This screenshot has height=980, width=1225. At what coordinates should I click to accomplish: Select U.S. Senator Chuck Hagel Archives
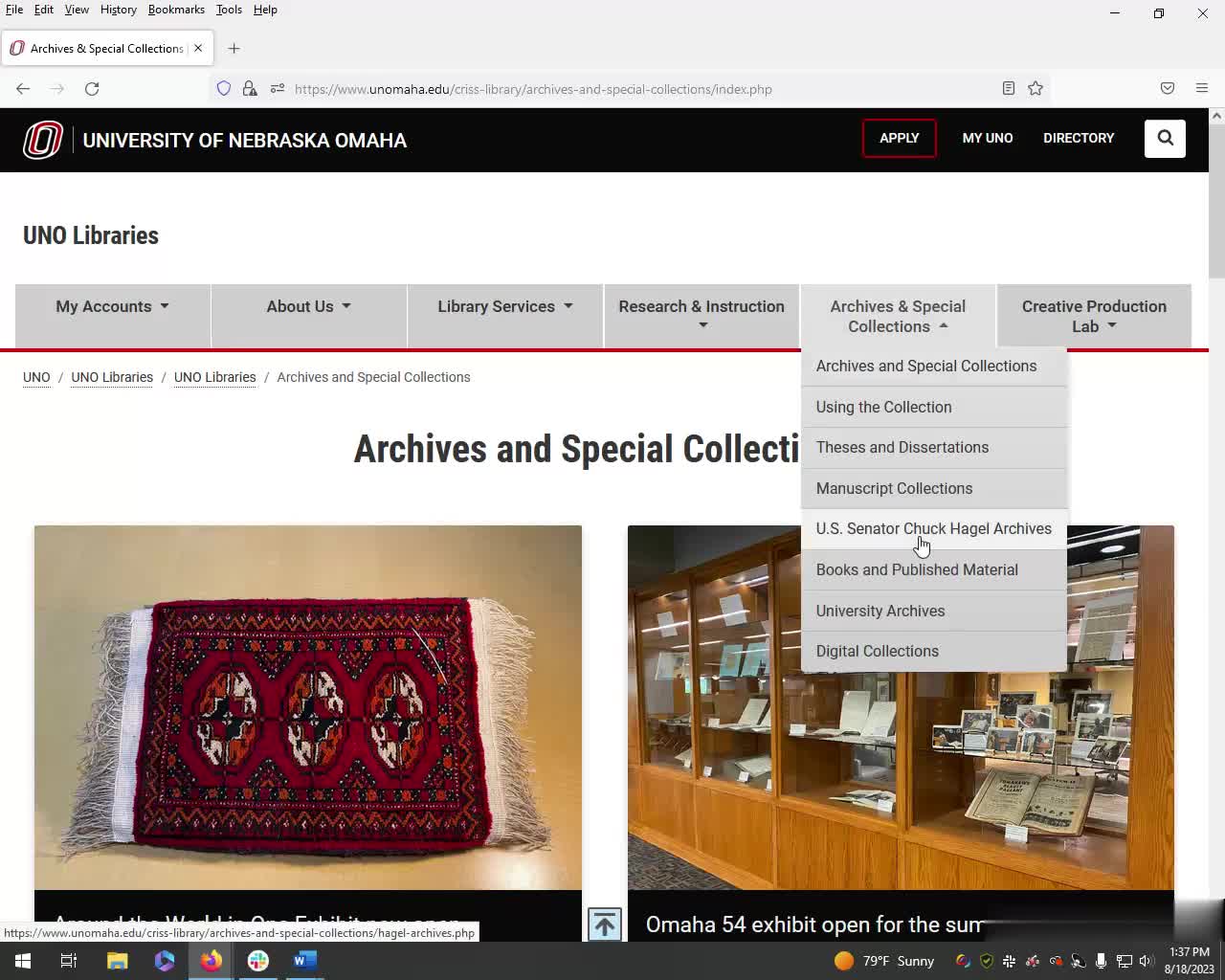coord(934,529)
